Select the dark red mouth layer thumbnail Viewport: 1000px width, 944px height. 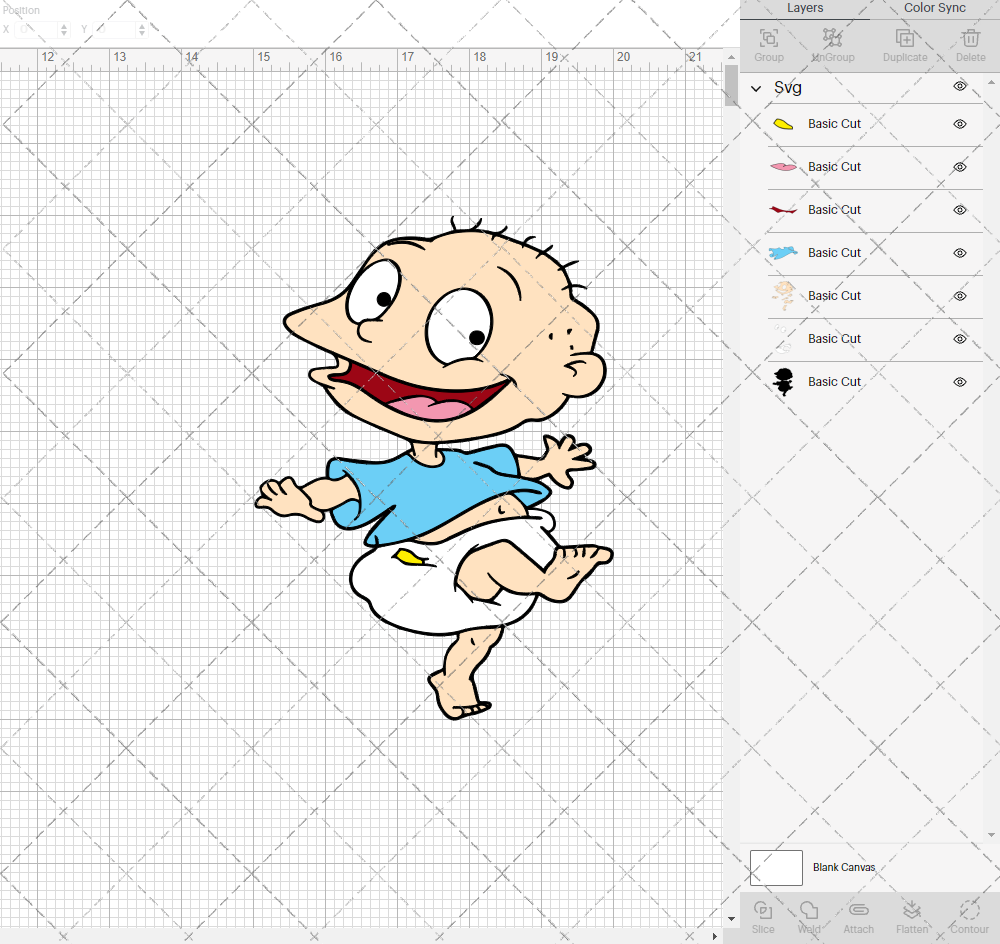[783, 210]
